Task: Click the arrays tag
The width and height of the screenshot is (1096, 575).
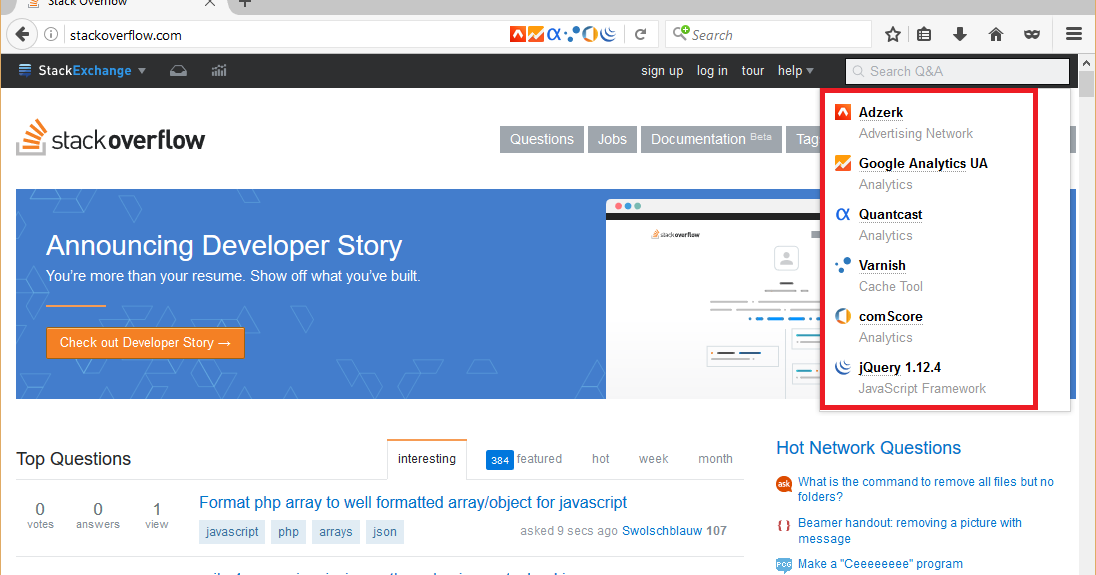Action: point(336,532)
